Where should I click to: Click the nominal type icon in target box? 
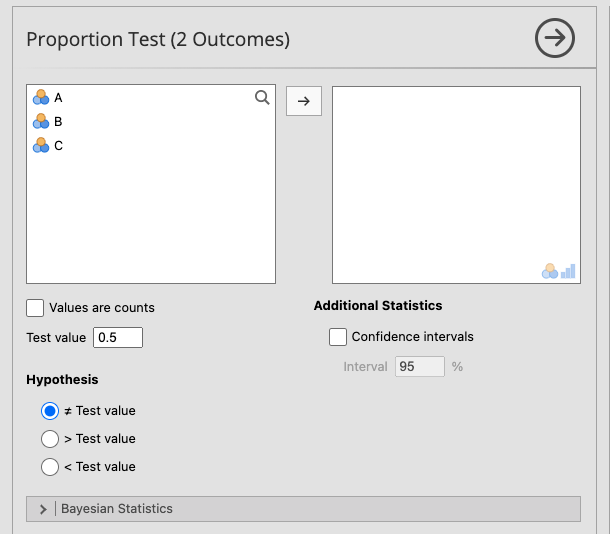point(550,271)
